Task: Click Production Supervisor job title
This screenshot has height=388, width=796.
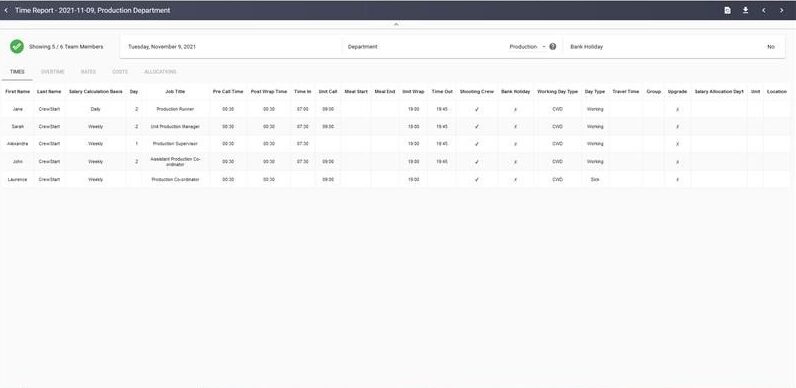Action: 175,144
